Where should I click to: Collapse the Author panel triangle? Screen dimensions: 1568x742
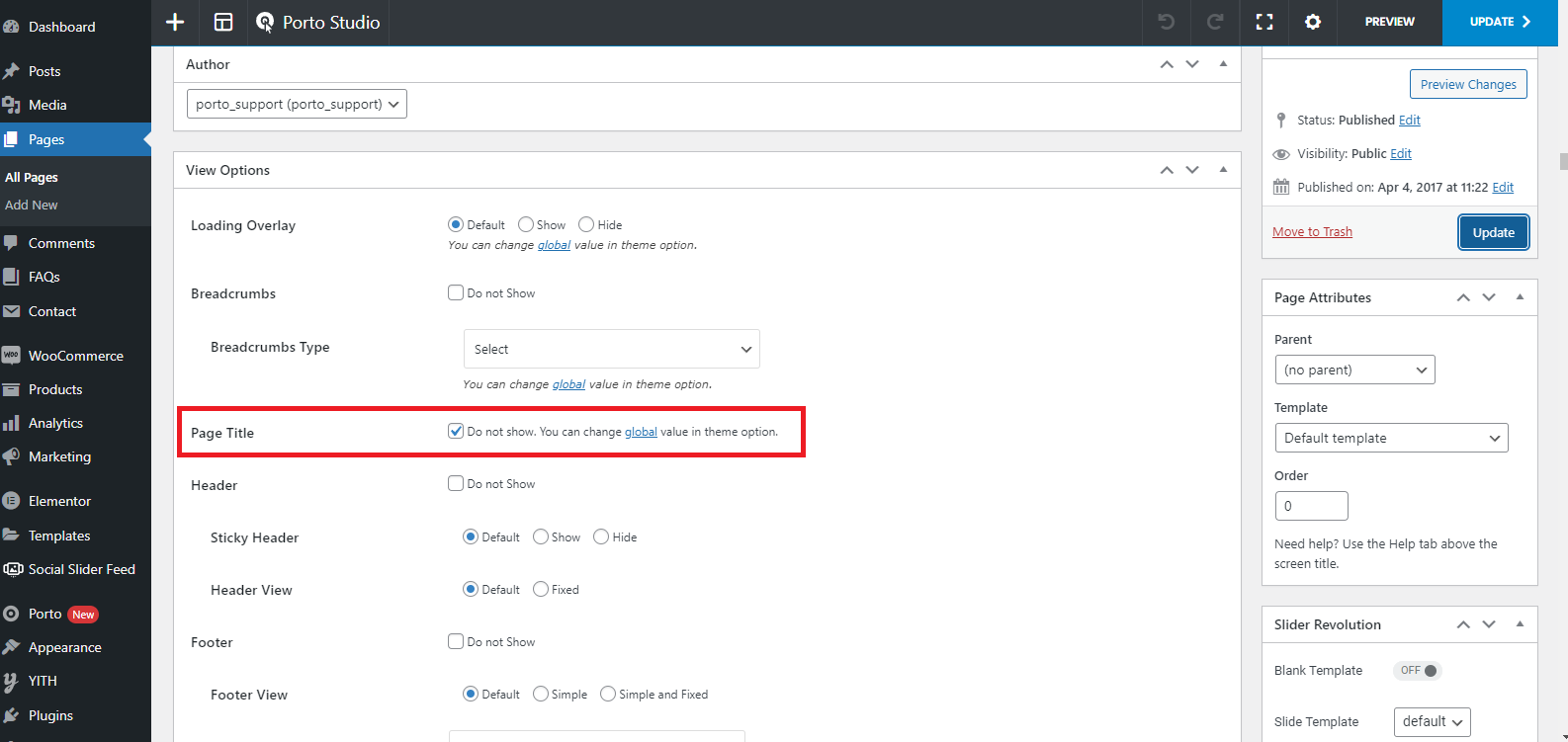pyautogui.click(x=1223, y=64)
